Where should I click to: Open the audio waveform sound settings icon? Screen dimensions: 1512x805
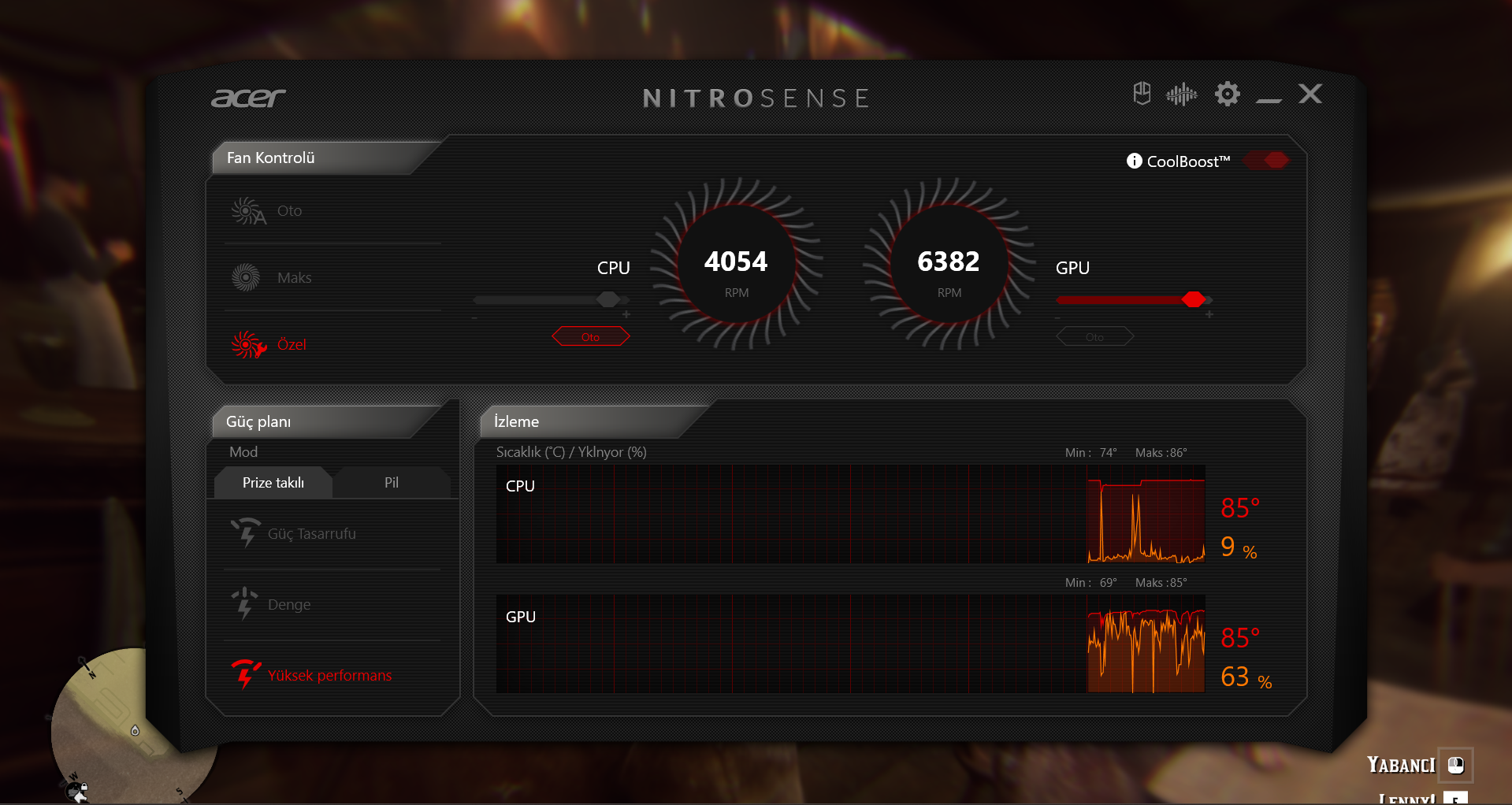pos(1181,95)
